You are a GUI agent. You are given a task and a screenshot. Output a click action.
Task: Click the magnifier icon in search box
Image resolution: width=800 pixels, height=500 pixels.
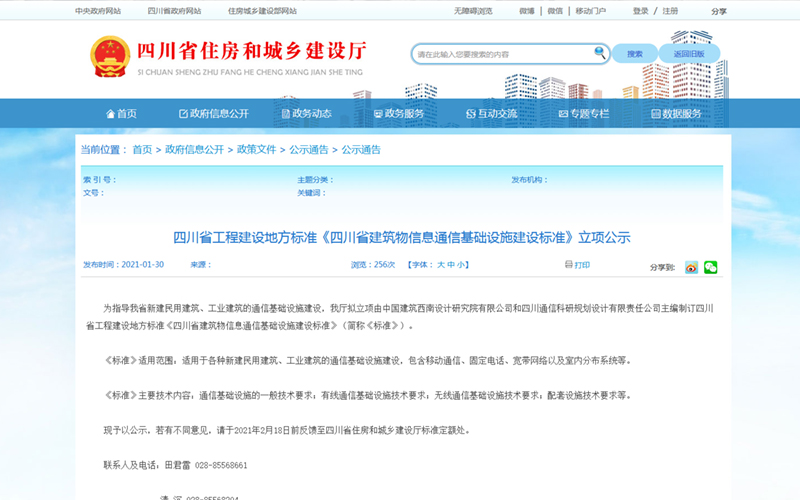point(599,52)
